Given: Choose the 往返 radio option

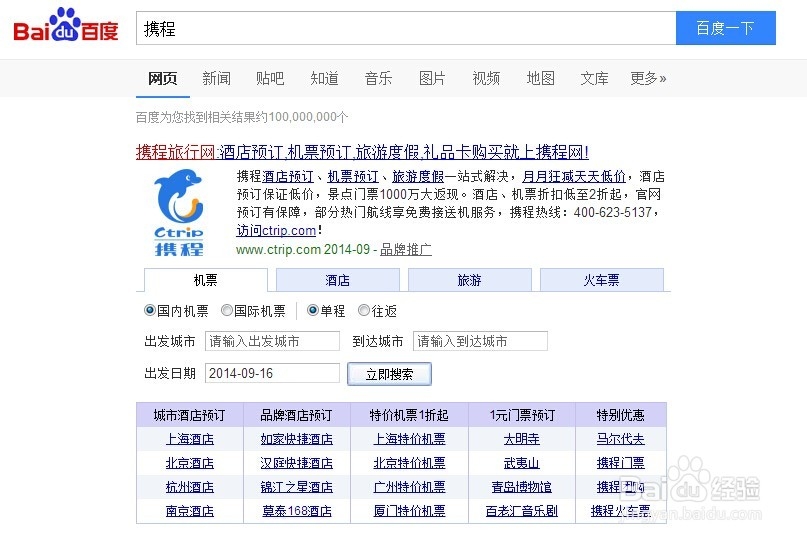Looking at the screenshot, I should (x=364, y=310).
